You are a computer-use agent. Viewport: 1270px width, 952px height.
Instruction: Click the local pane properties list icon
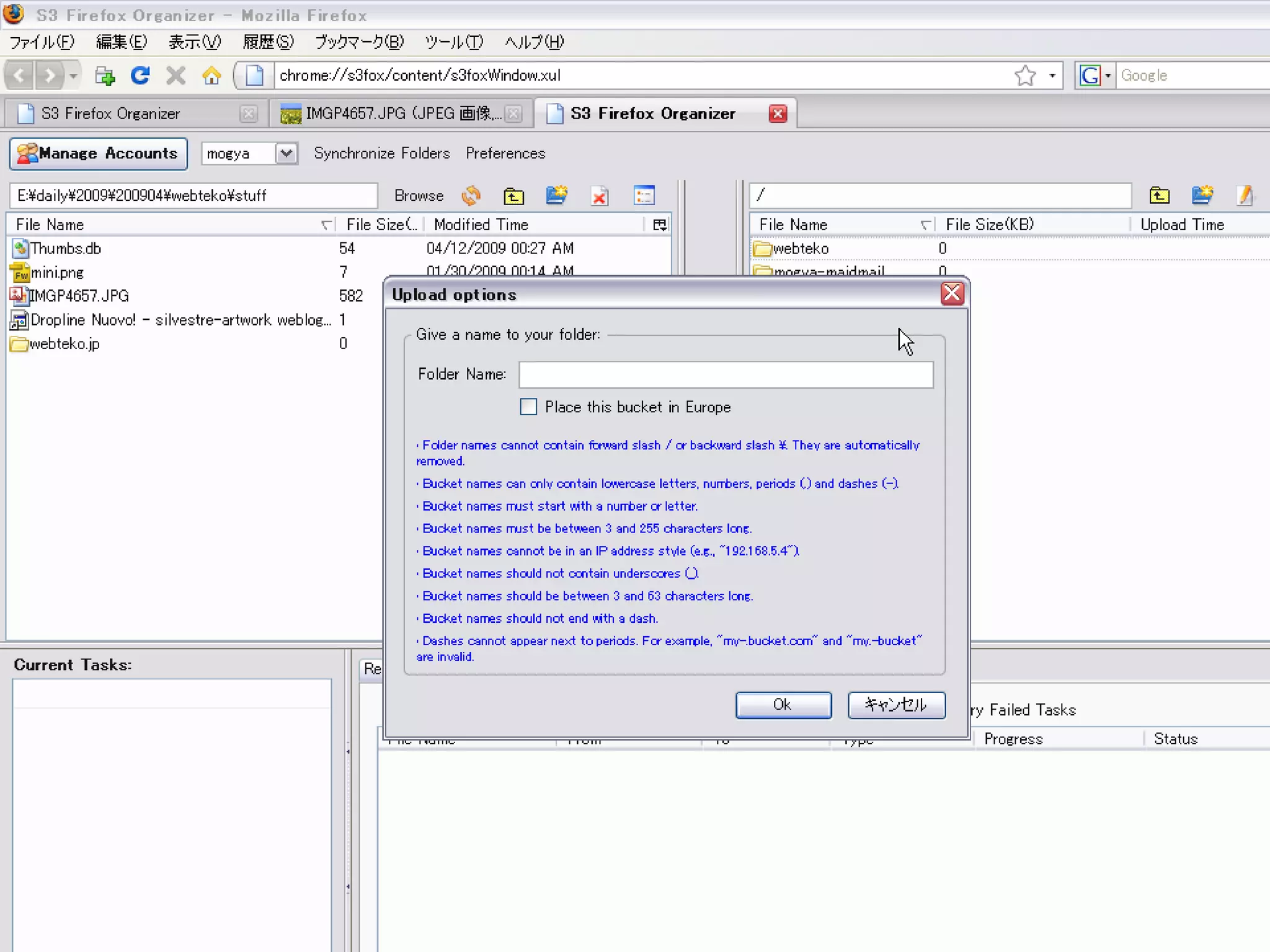click(644, 196)
